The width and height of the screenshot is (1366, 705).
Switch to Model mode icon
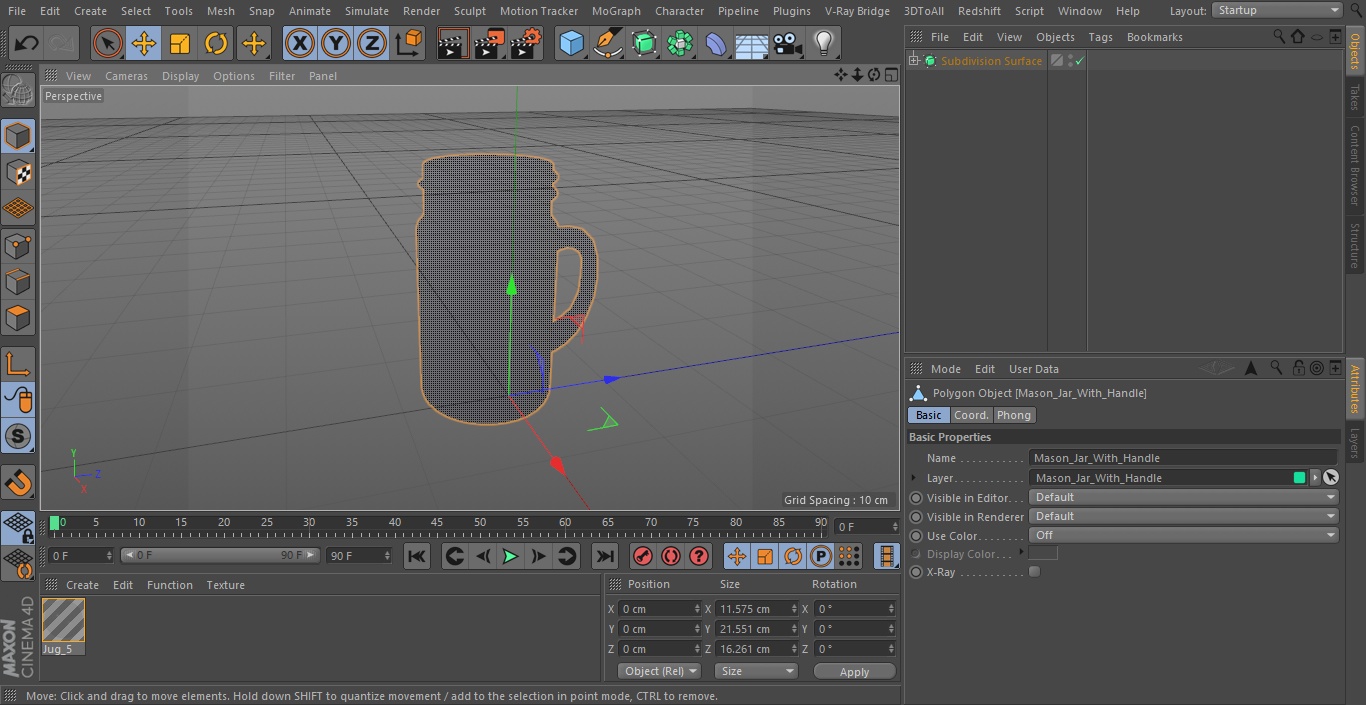18,136
